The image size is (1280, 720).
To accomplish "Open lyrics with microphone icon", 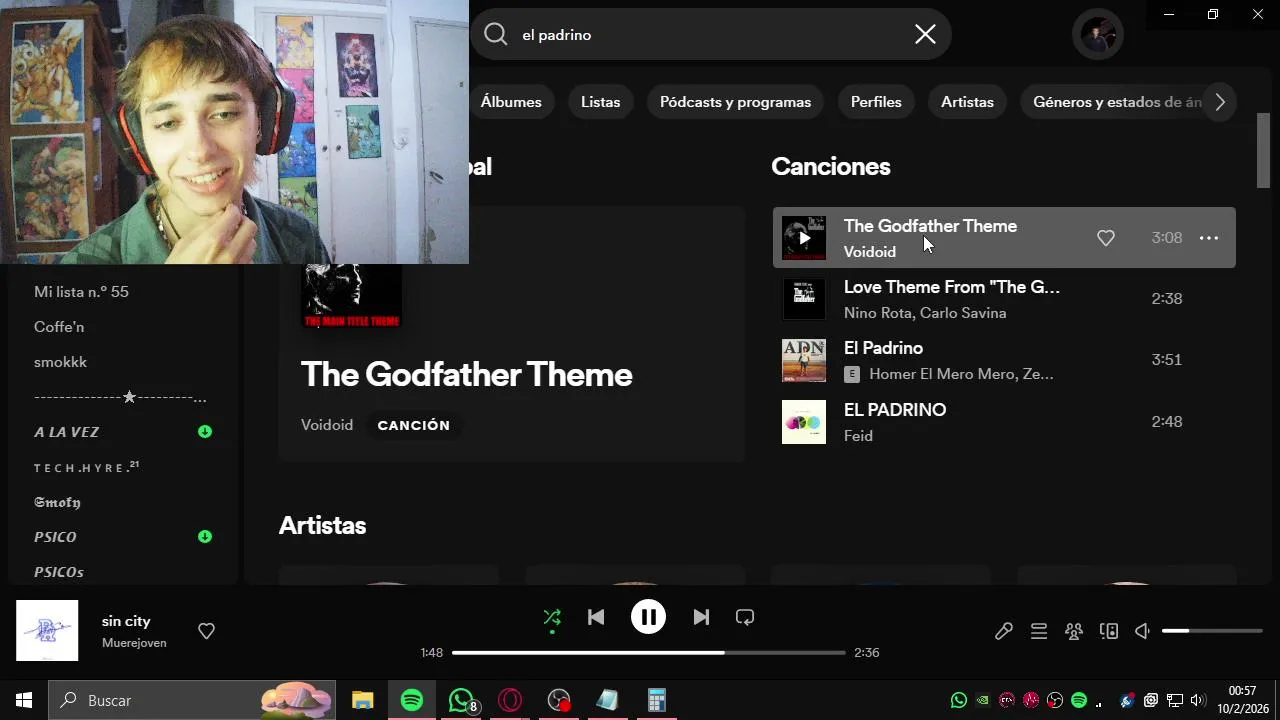I will (1004, 631).
